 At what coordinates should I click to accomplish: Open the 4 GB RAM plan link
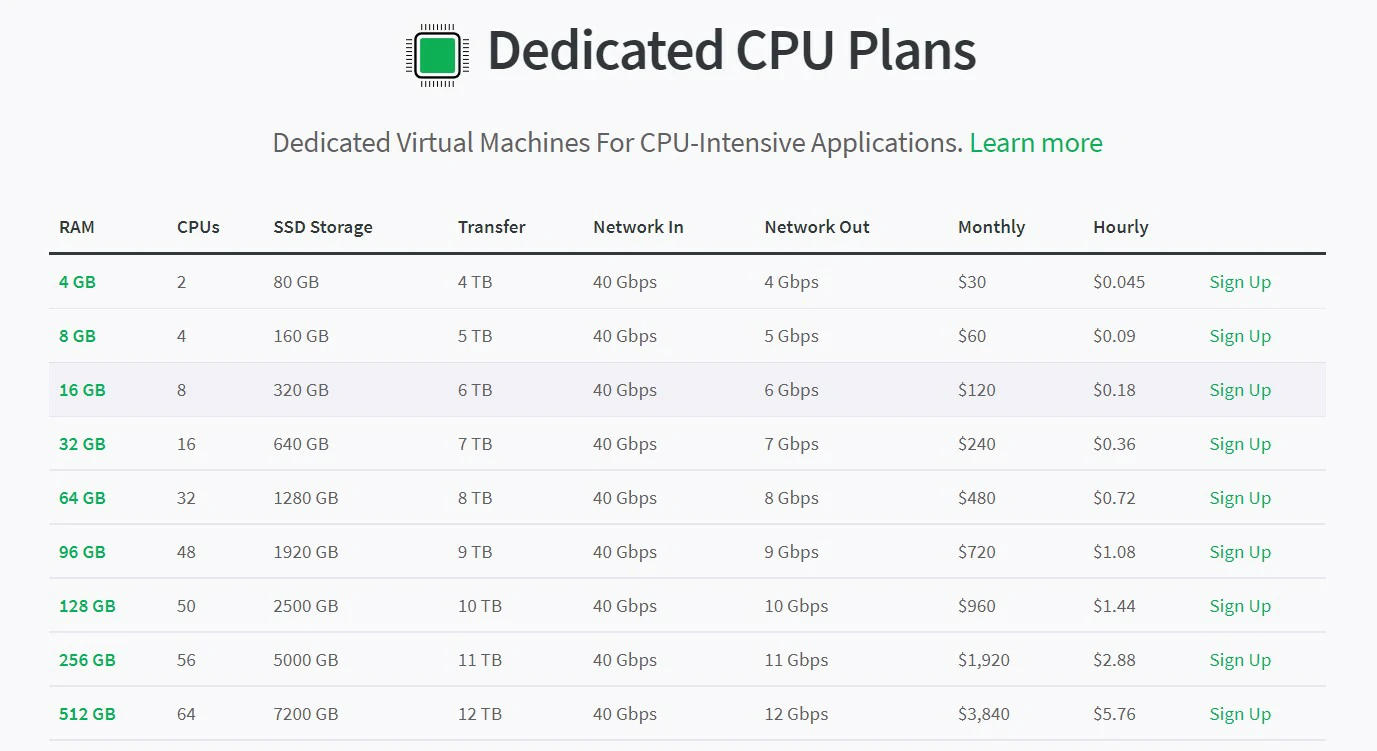77,282
